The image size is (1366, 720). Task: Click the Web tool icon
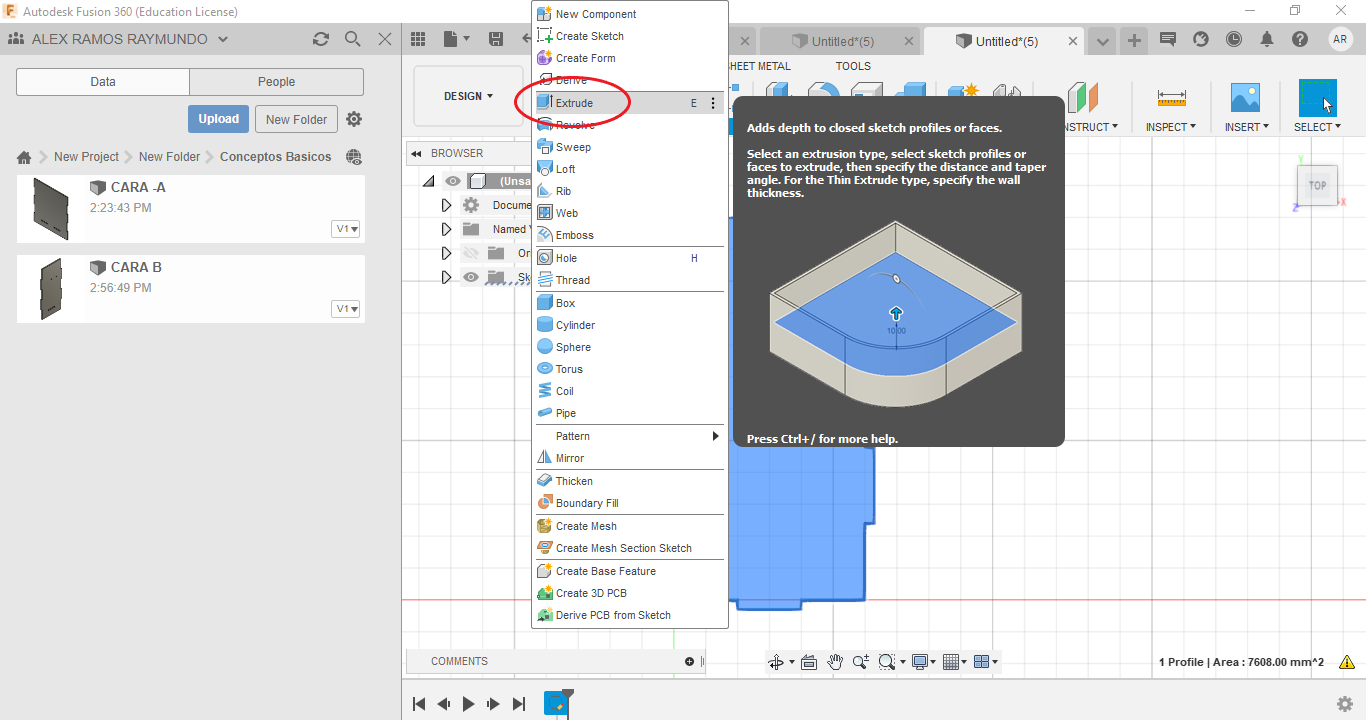click(545, 213)
